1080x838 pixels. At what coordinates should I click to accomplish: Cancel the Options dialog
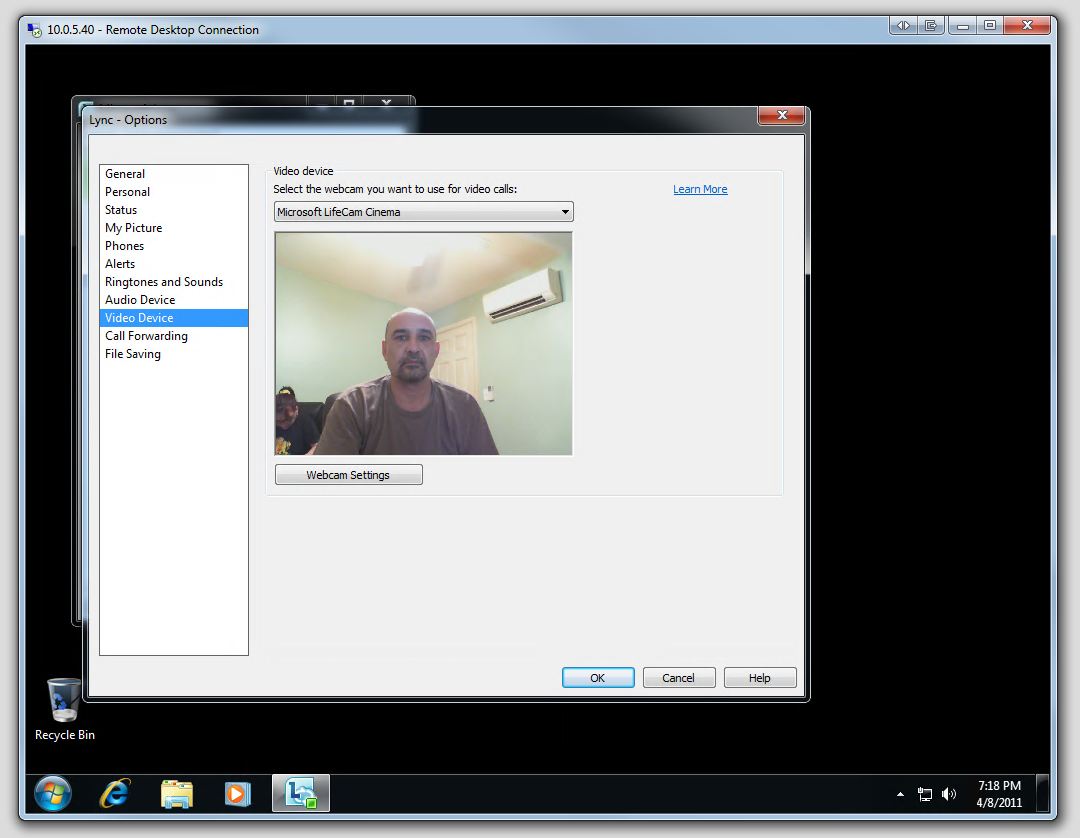[678, 677]
